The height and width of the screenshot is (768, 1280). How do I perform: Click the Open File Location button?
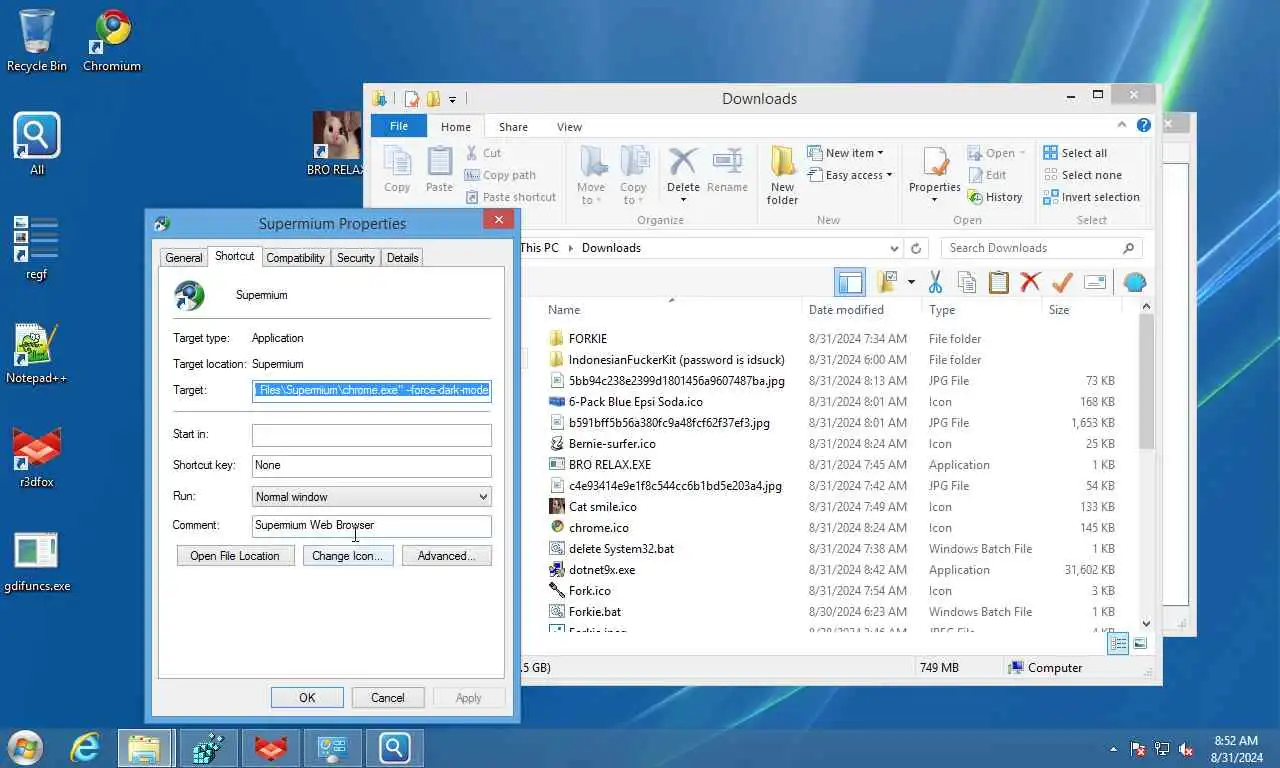pos(235,556)
